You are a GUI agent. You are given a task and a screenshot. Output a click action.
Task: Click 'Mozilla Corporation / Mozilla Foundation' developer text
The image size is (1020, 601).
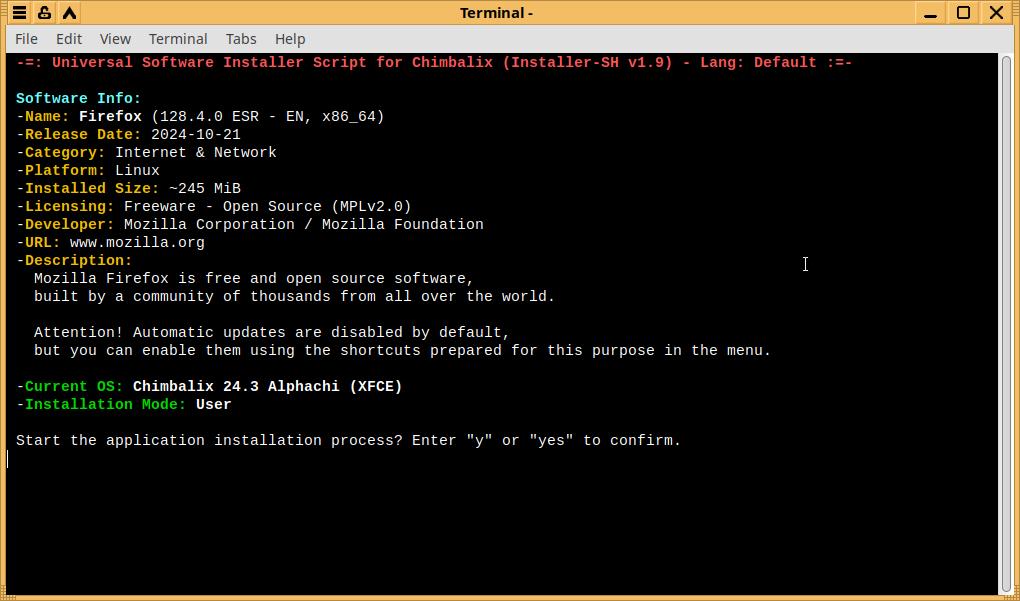304,224
